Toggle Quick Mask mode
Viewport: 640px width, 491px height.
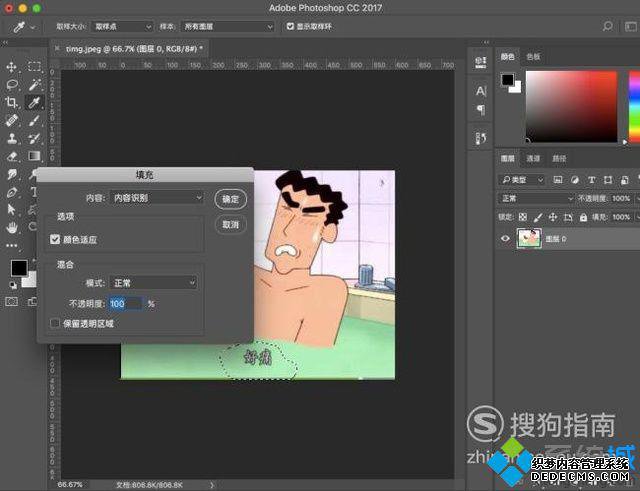[x=11, y=302]
